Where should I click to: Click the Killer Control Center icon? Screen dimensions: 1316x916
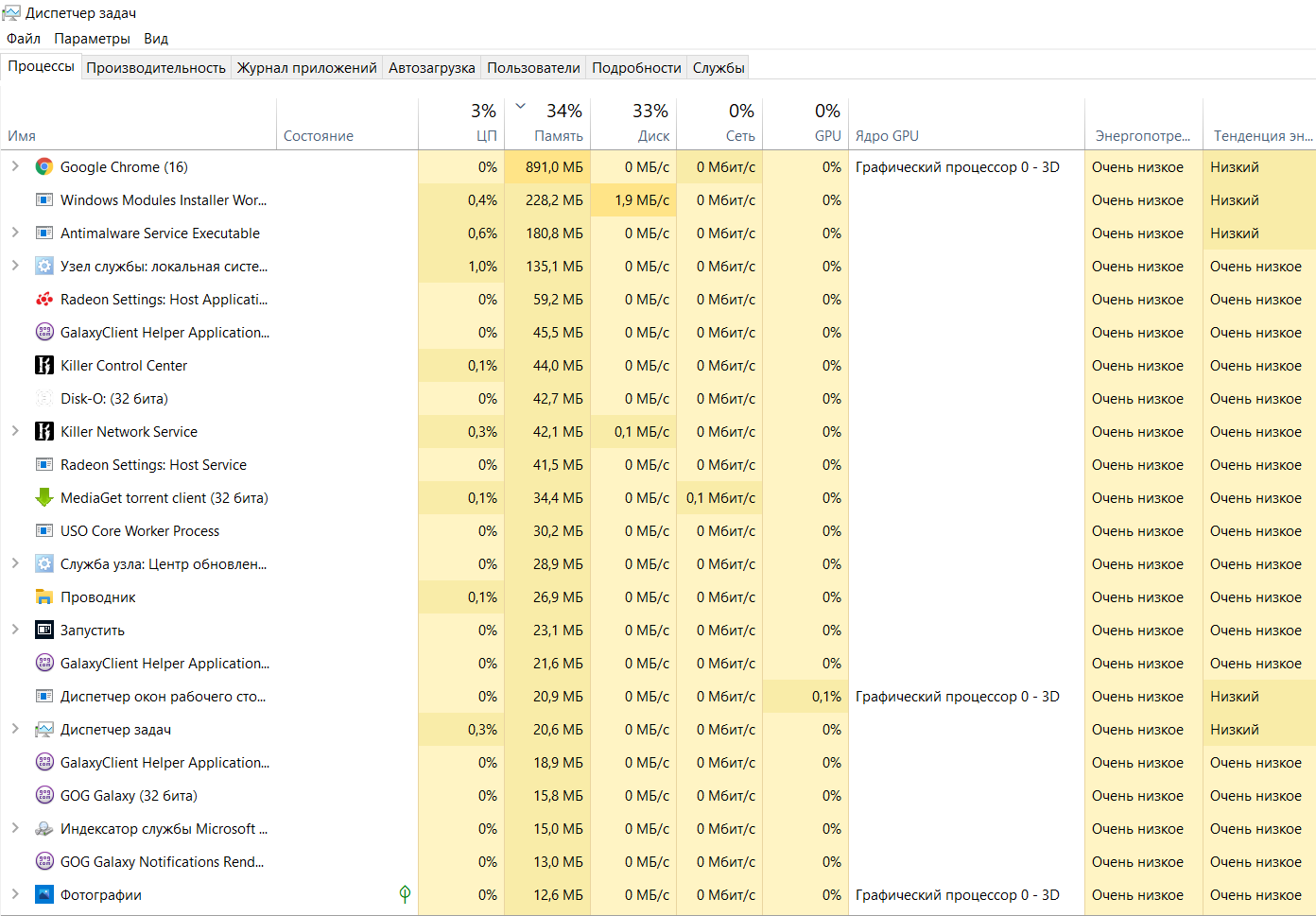[x=44, y=366]
